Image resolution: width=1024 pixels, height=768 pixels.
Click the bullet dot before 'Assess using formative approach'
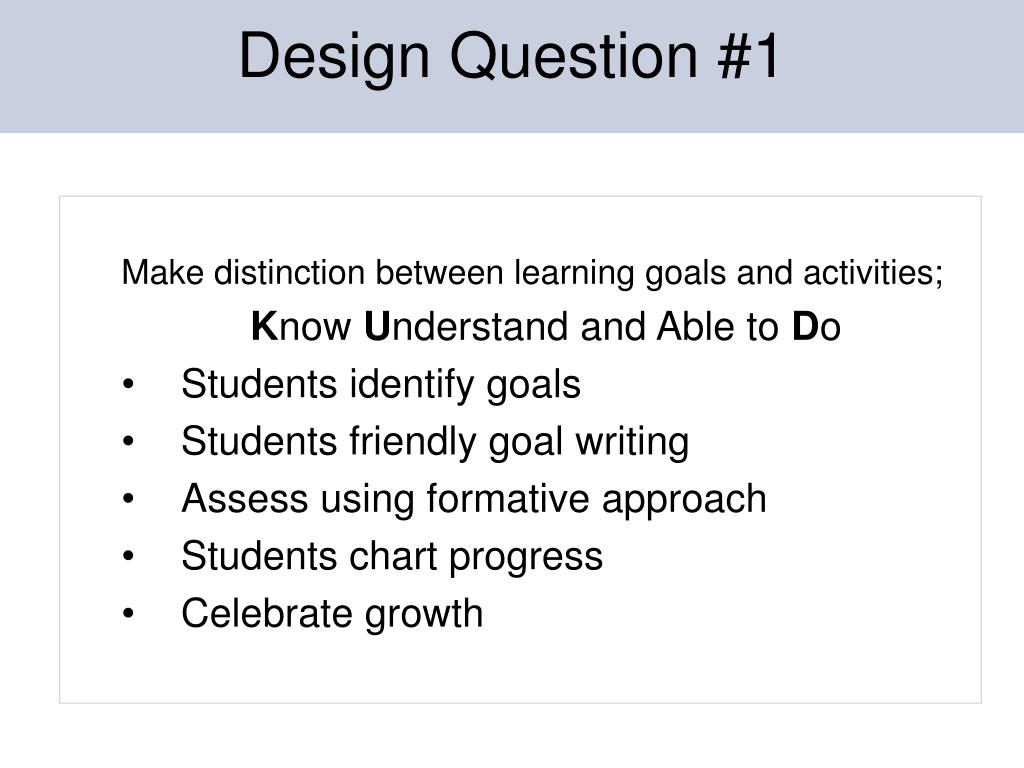click(x=128, y=500)
